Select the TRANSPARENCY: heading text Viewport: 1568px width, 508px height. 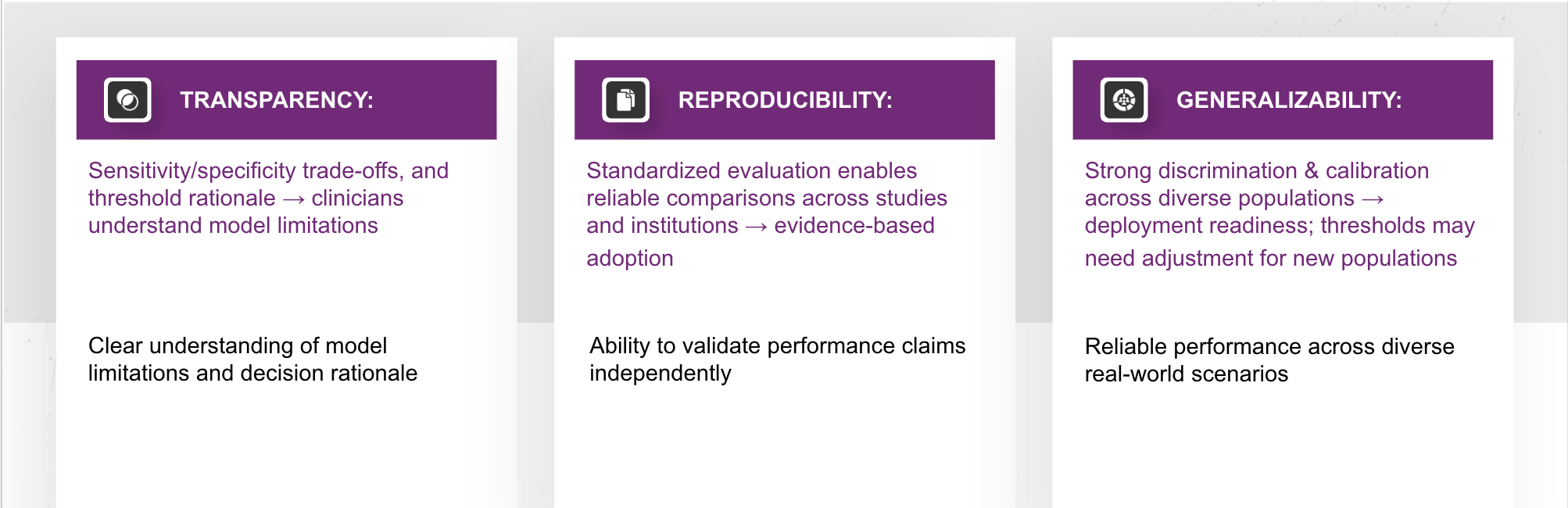point(277,100)
